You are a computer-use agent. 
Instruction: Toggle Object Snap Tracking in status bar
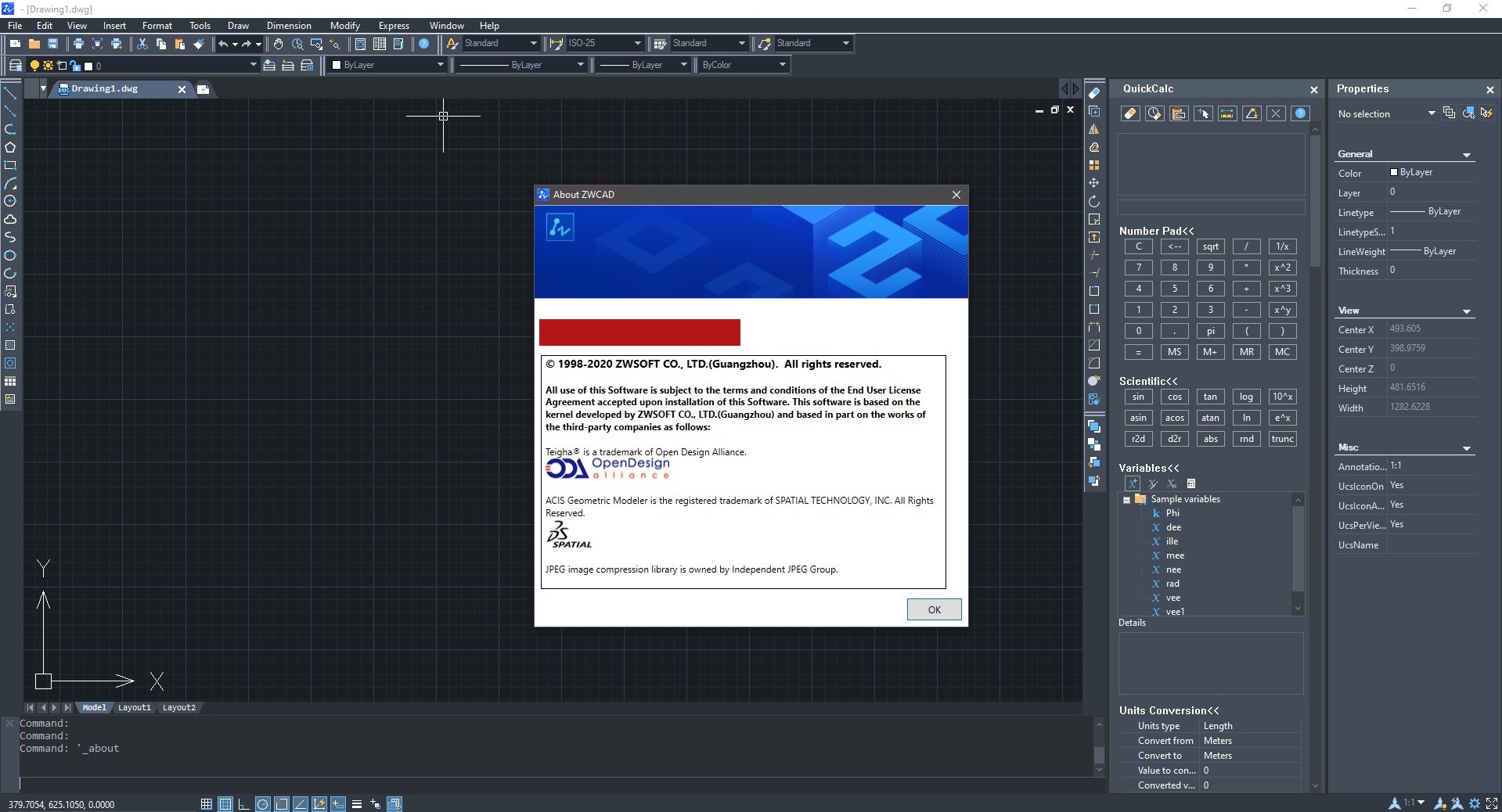tap(301, 803)
